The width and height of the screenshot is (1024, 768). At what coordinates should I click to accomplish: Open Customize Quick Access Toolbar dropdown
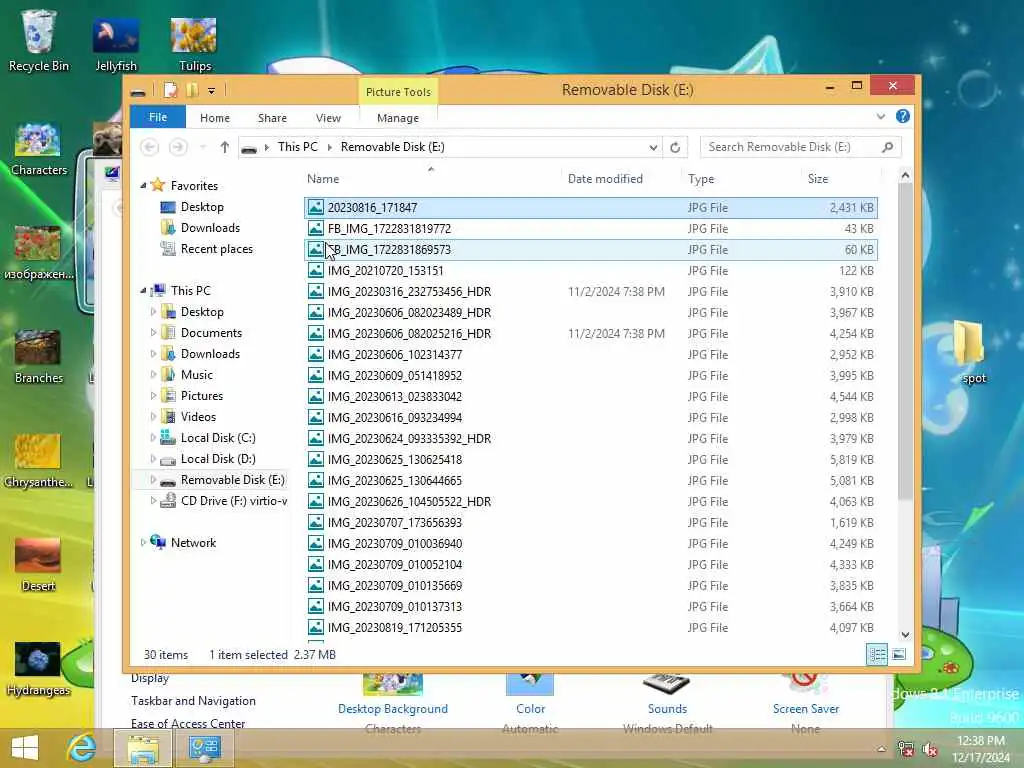(x=212, y=91)
